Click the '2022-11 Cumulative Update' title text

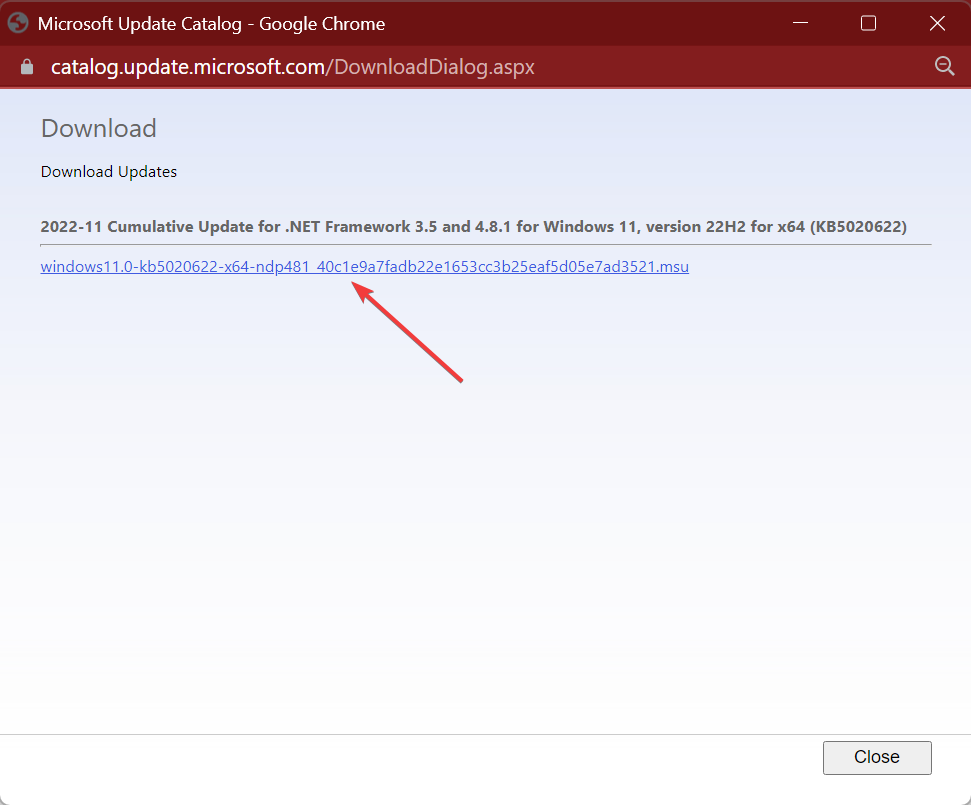474,227
